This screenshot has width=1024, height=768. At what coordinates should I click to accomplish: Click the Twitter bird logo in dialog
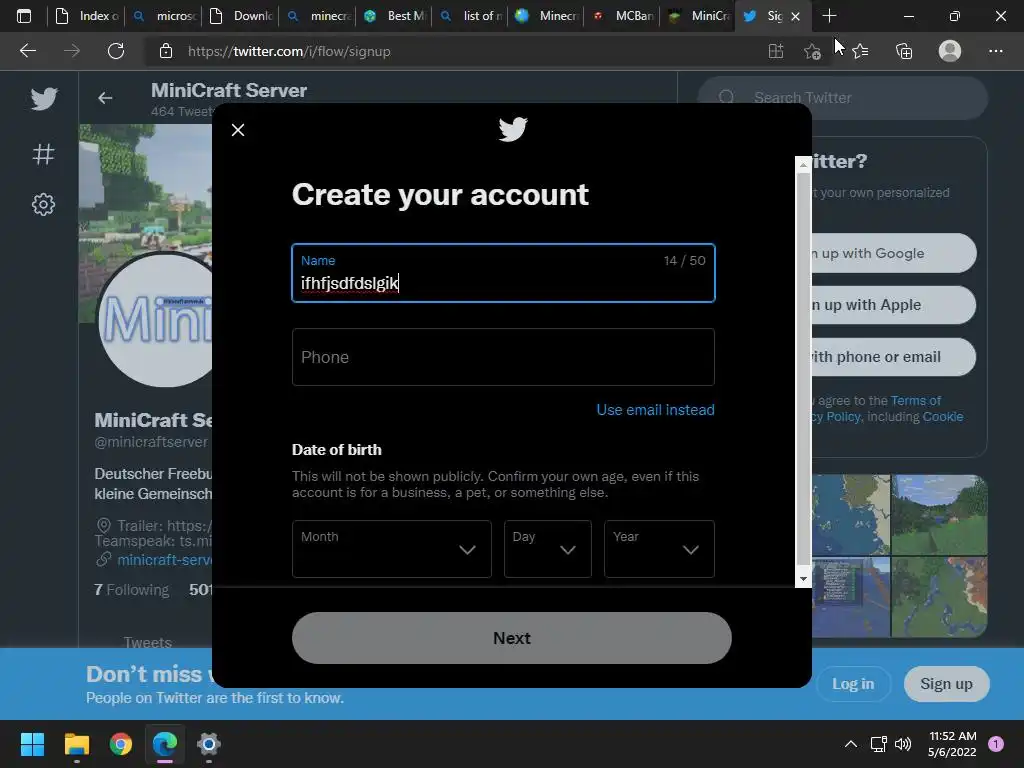(513, 129)
